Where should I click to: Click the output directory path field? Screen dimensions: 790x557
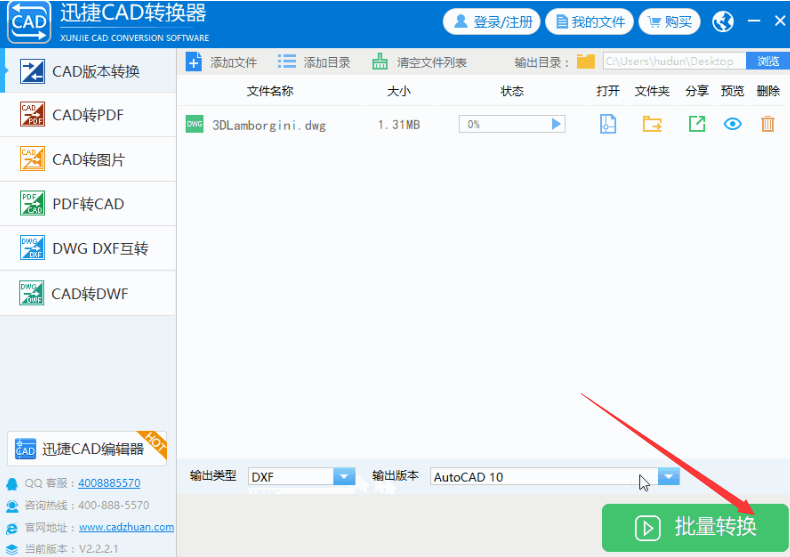click(673, 62)
